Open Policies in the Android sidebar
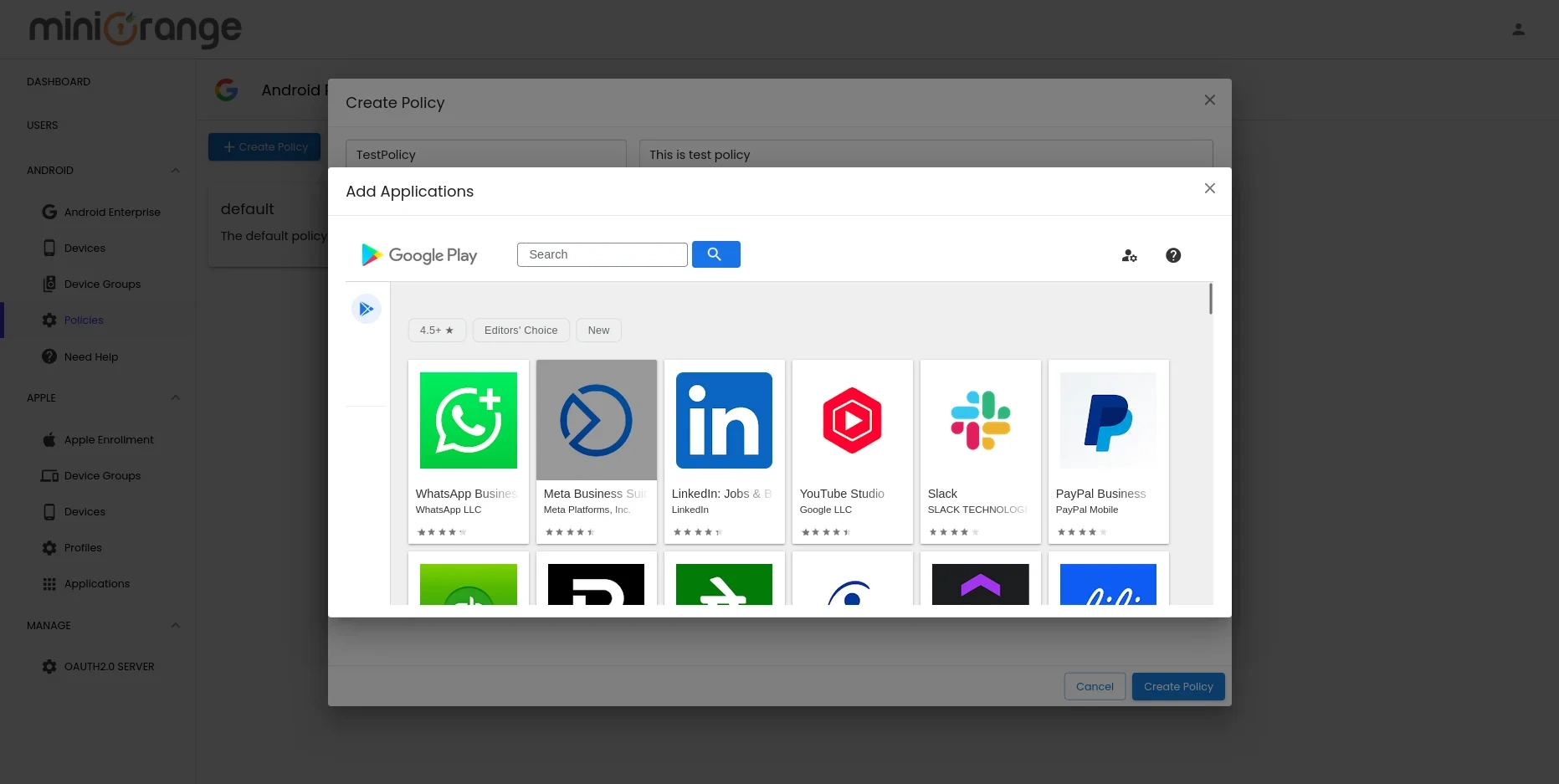 [83, 320]
